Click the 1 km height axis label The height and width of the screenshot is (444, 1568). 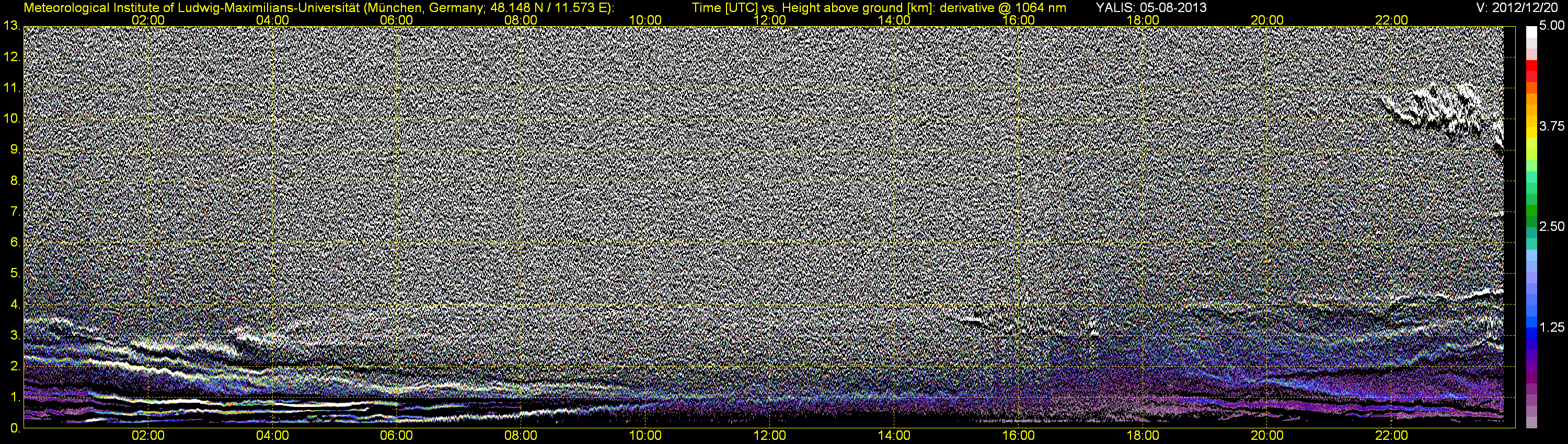[x=15, y=398]
